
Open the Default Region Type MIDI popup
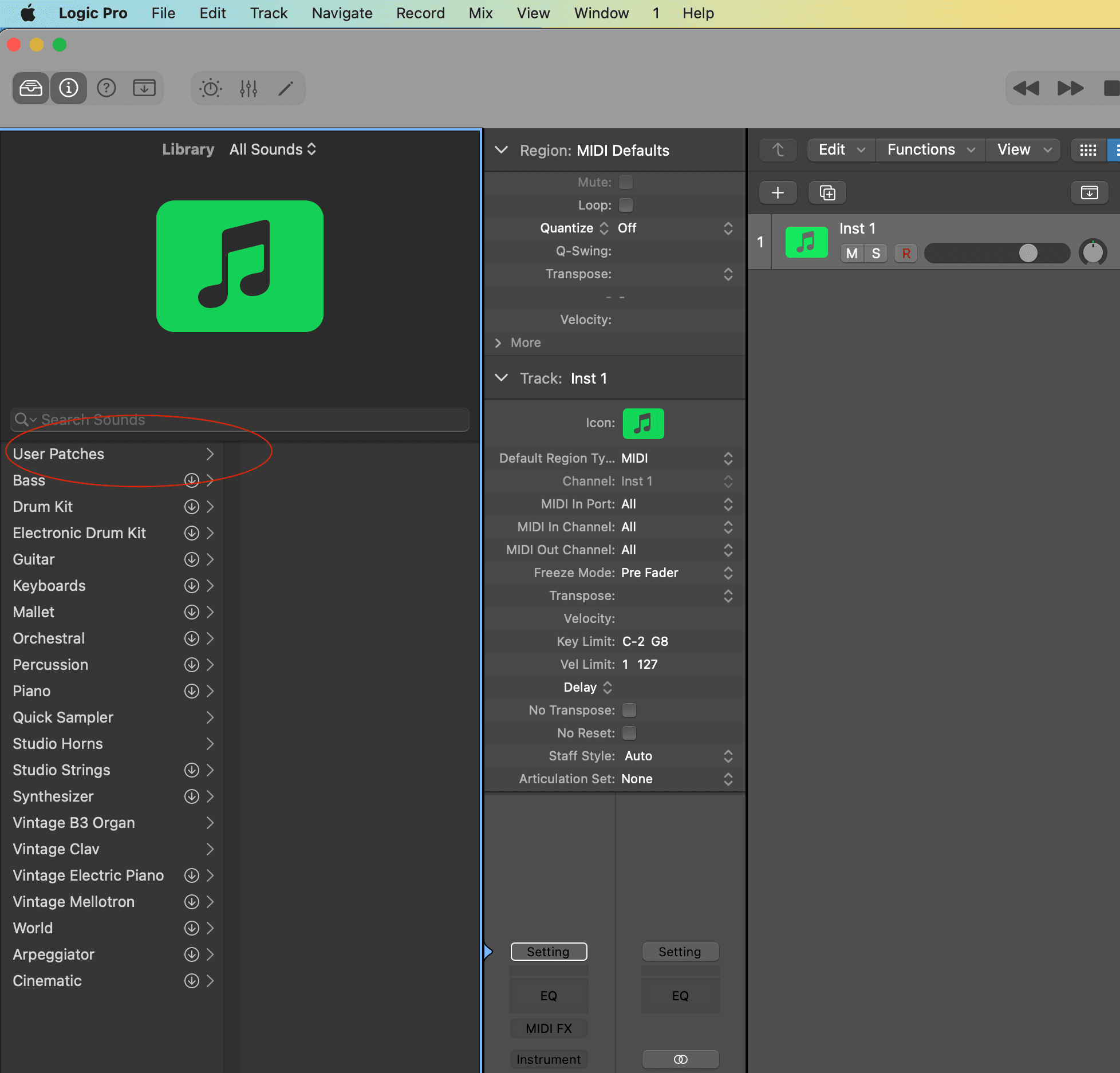click(x=677, y=458)
